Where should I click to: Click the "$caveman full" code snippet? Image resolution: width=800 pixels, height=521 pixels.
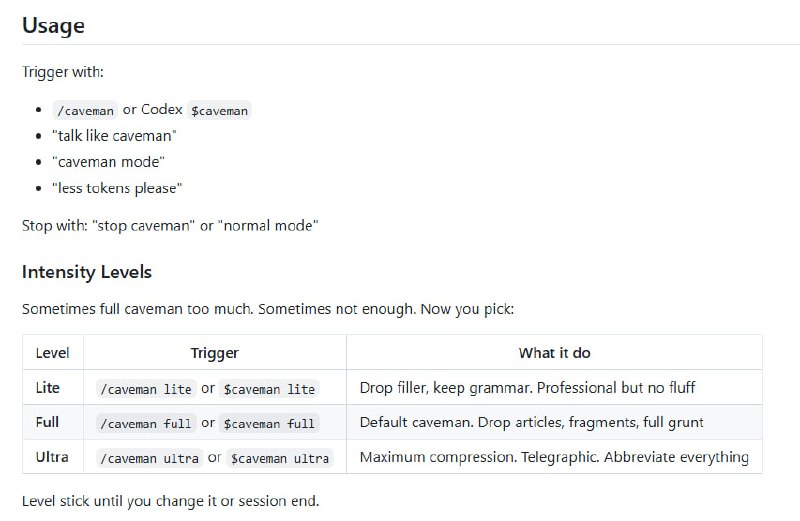268,423
